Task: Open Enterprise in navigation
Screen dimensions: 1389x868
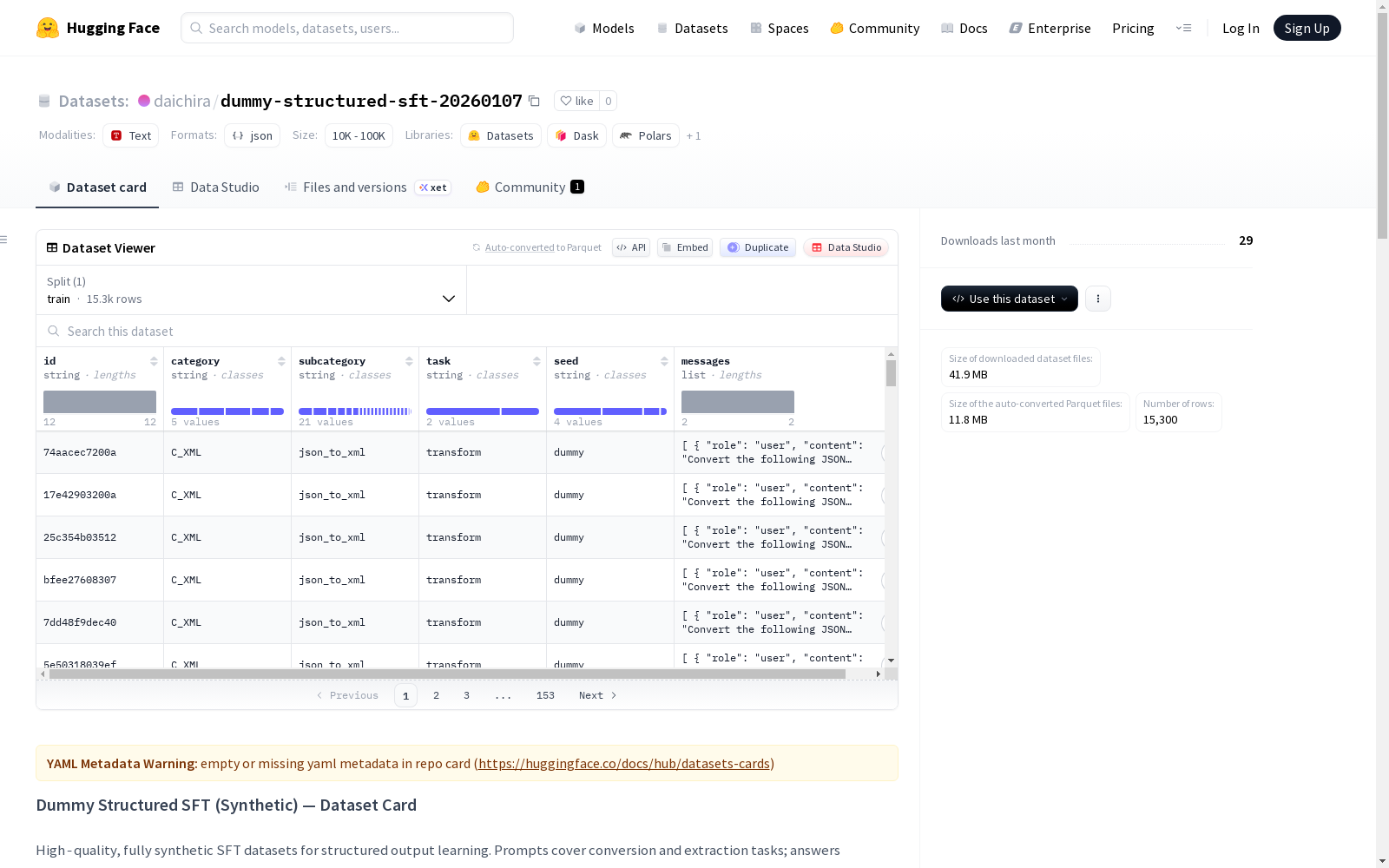Action: coord(1050,29)
